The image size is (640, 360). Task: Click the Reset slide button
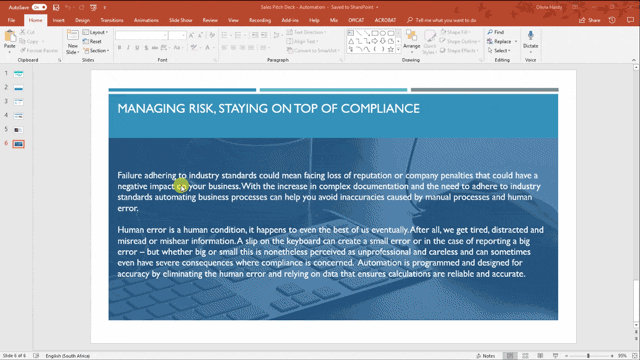(92, 41)
